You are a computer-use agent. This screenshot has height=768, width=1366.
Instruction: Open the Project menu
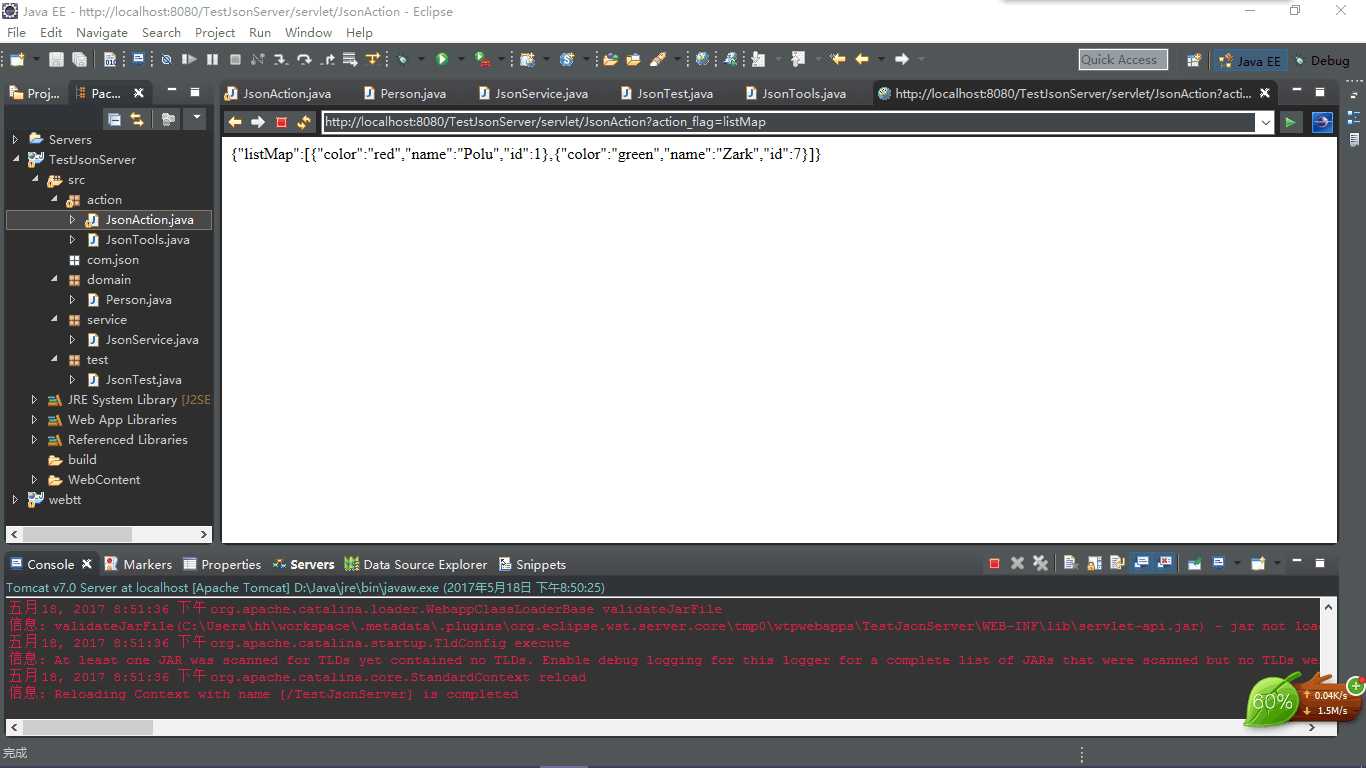pyautogui.click(x=215, y=33)
